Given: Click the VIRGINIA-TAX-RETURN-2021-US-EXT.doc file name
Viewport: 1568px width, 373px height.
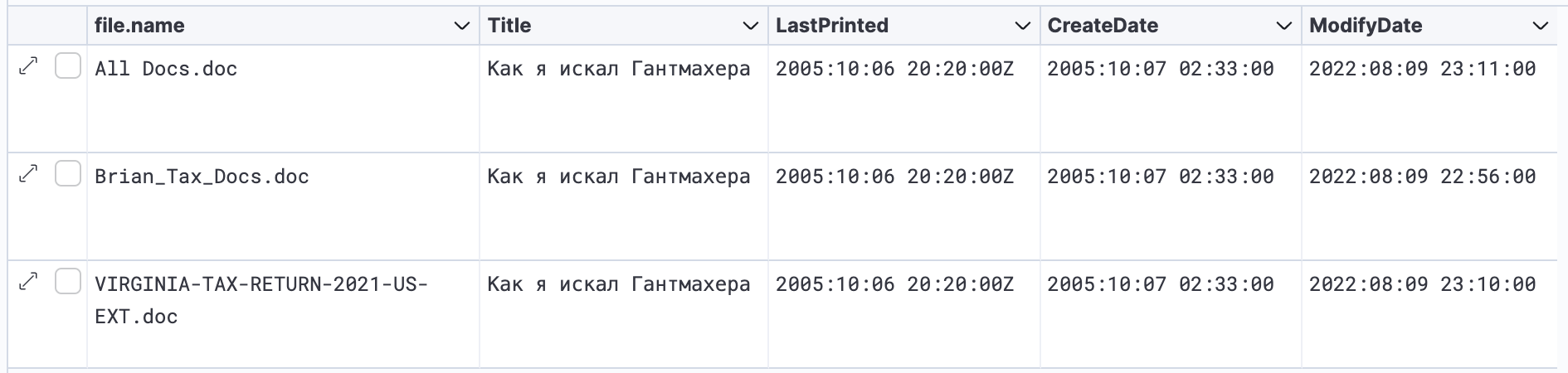Looking at the screenshot, I should [x=261, y=300].
